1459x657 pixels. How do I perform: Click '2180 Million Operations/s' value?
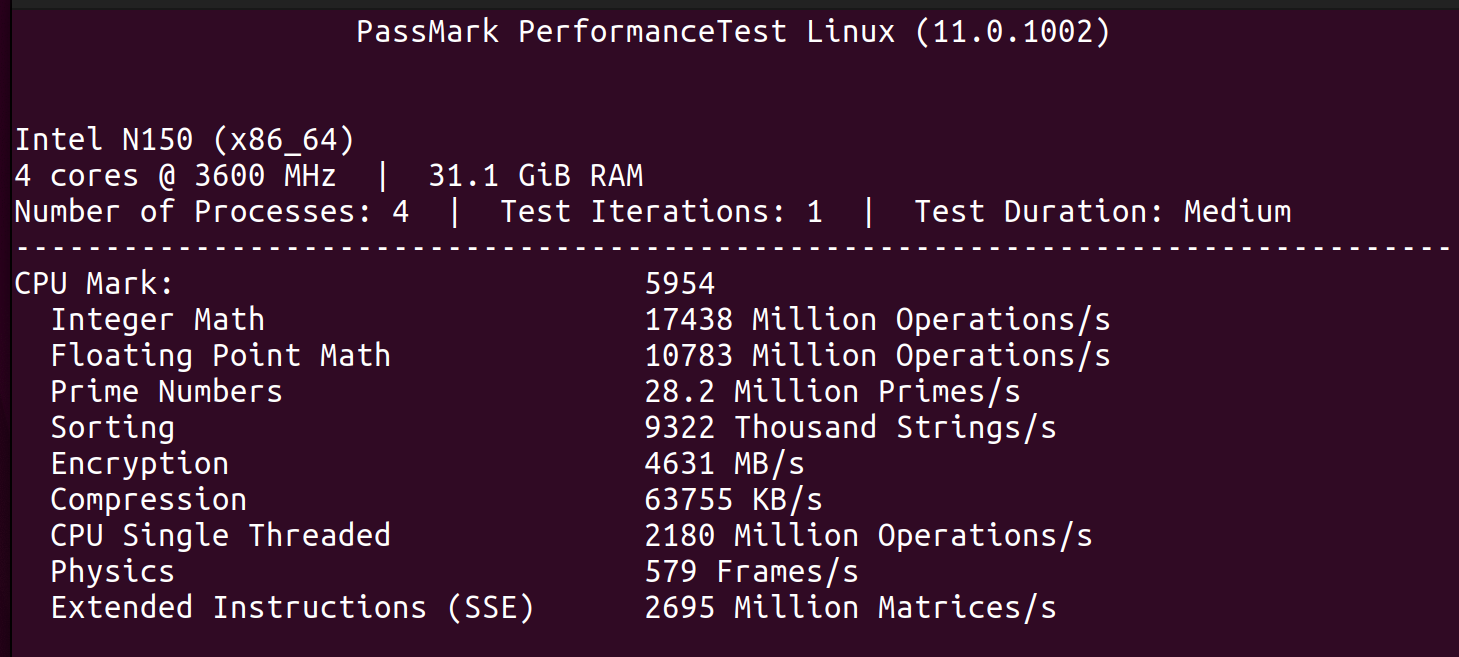[869, 536]
